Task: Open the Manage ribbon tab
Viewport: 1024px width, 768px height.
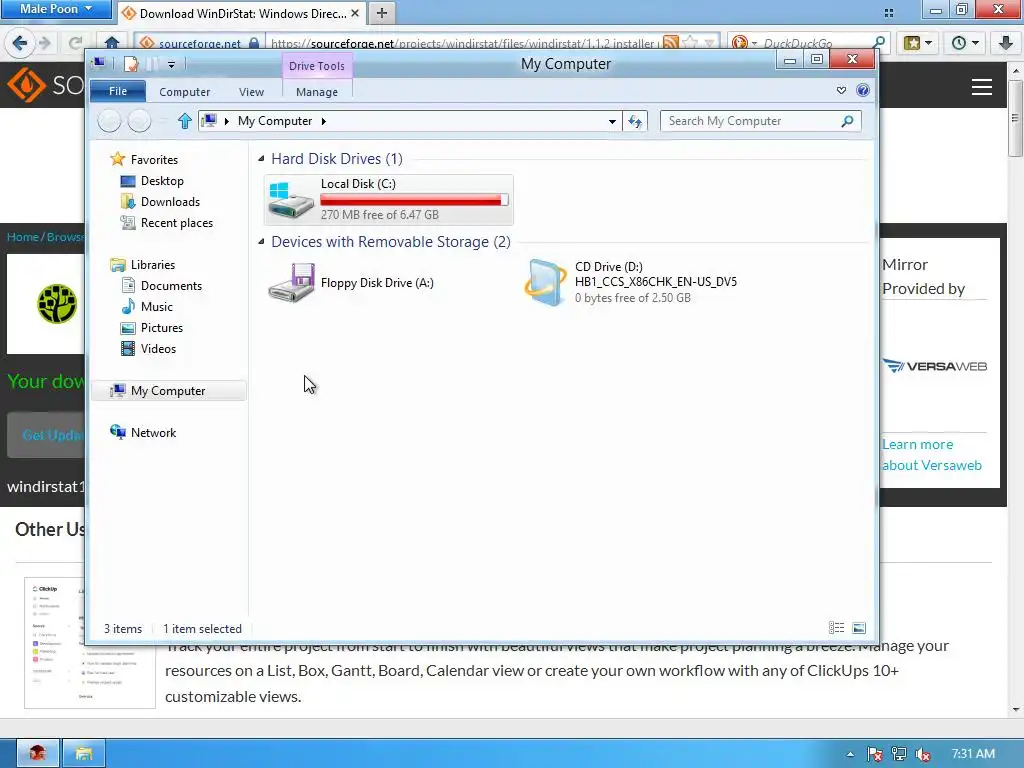Action: click(x=317, y=92)
